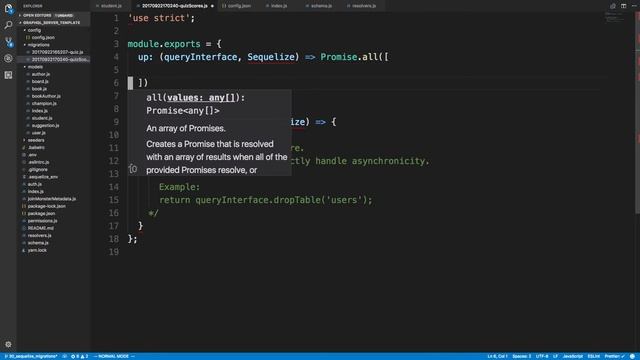Open package-lock.json file

(x=47, y=206)
